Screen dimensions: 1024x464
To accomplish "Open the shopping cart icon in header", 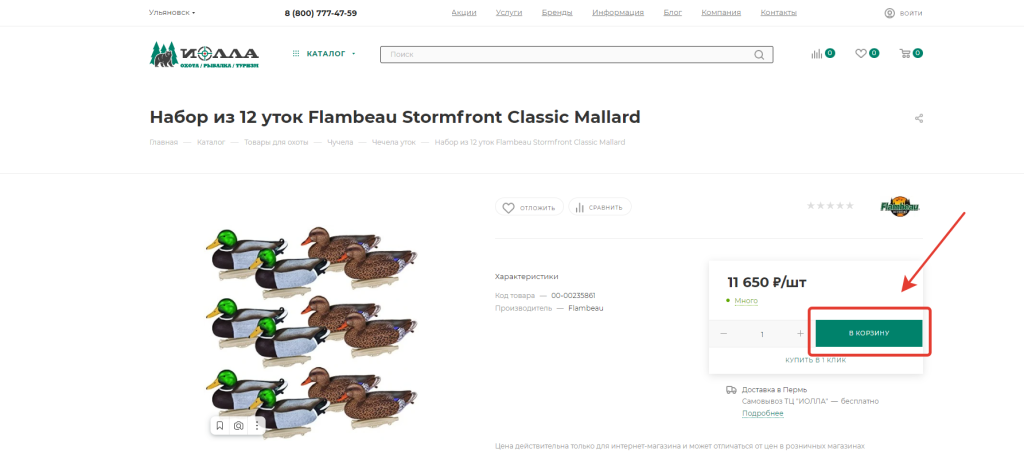I will pos(905,54).
